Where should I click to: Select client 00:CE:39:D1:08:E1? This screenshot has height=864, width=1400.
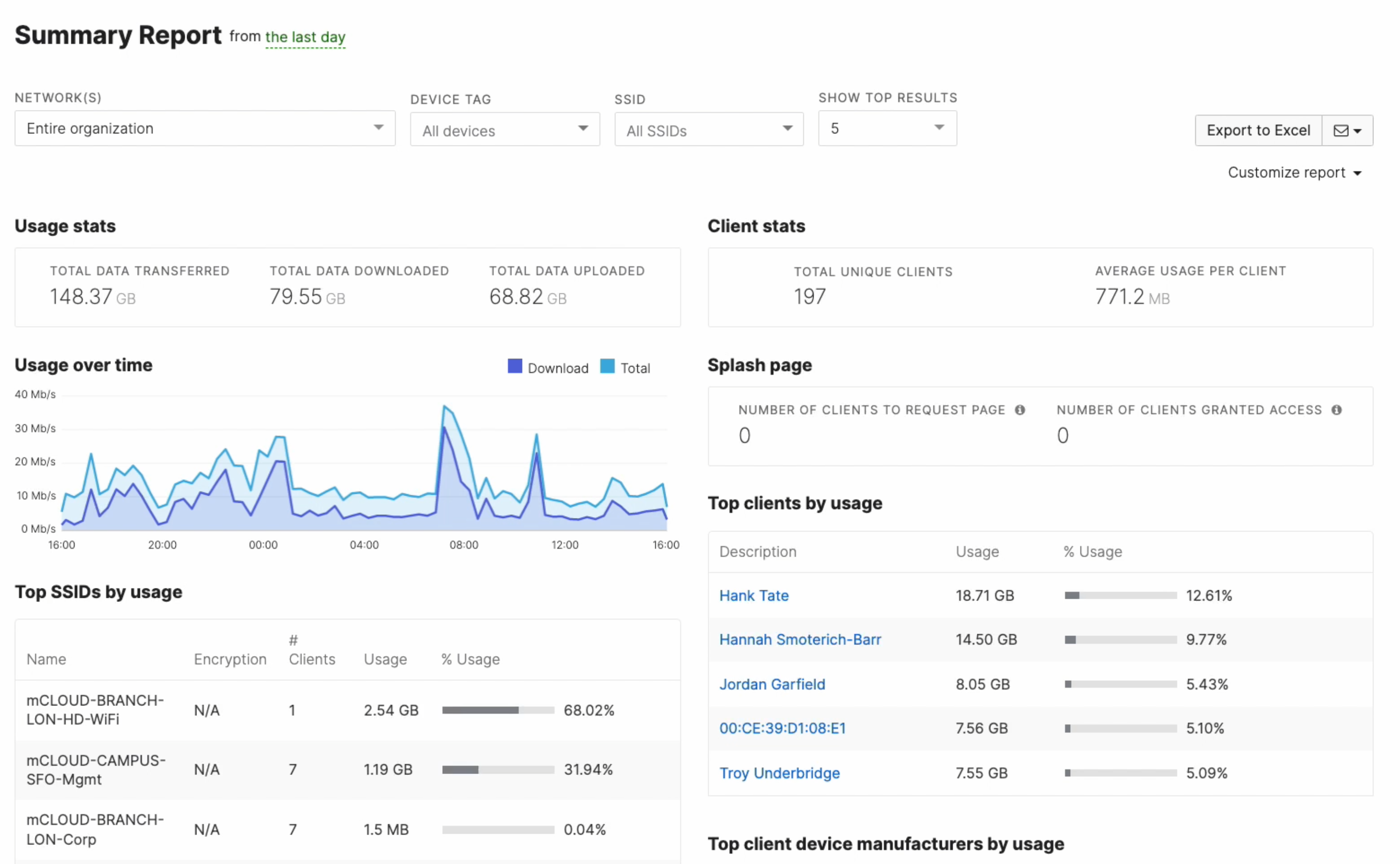[x=782, y=728]
